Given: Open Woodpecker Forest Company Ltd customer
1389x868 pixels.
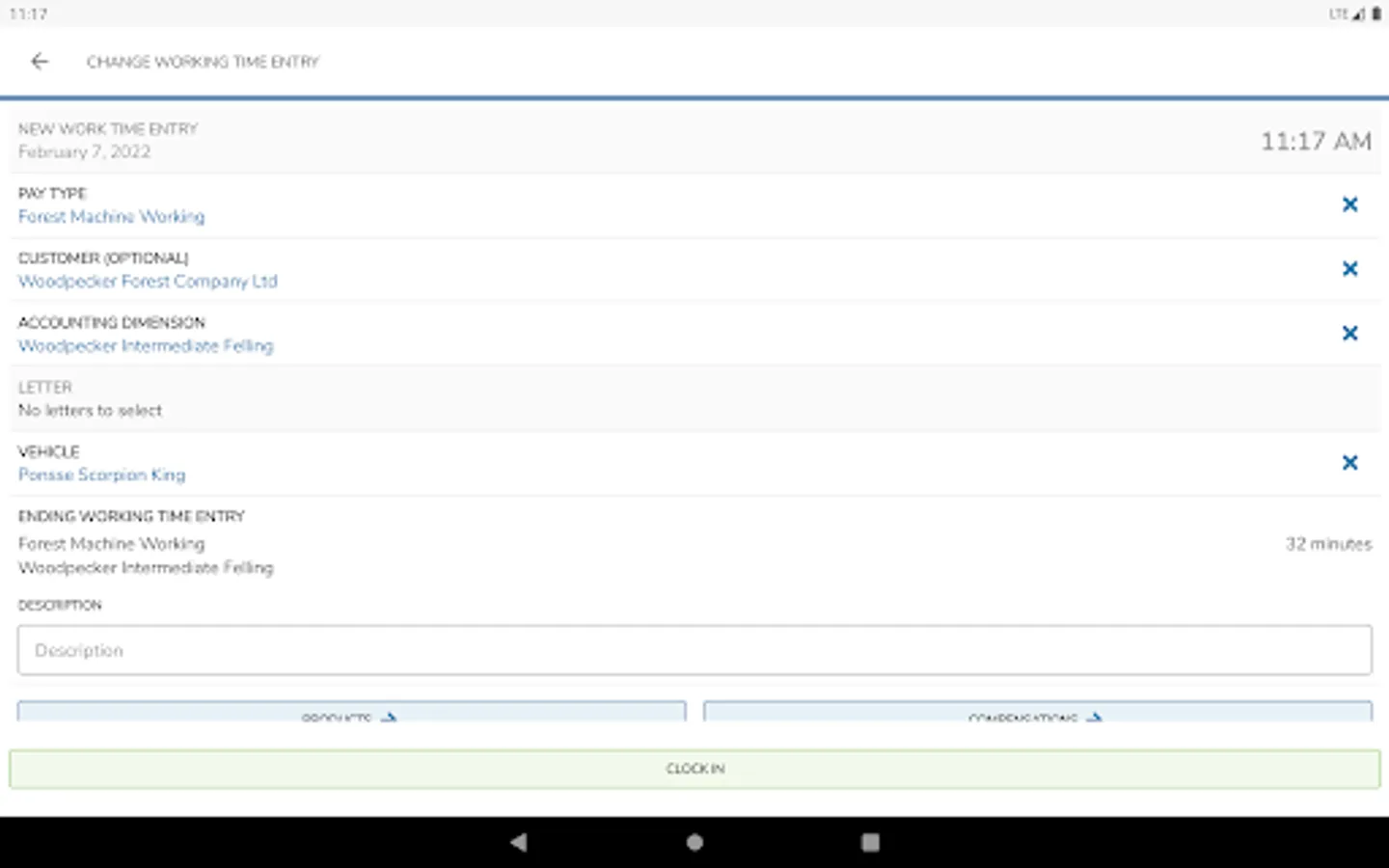Looking at the screenshot, I should tap(148, 282).
